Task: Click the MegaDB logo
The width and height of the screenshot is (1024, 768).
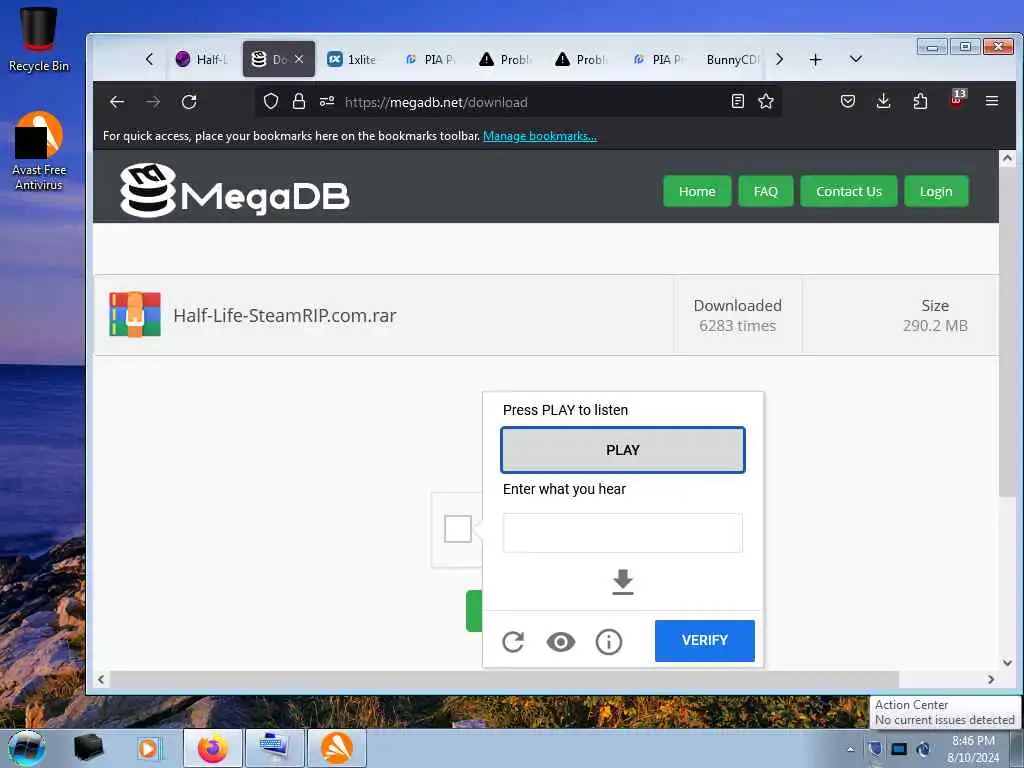Action: [234, 190]
